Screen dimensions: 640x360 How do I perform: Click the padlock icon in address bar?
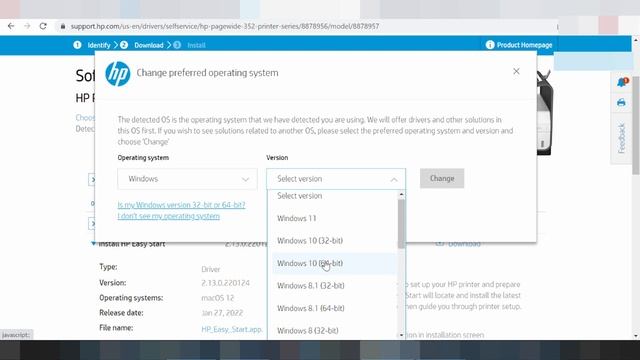[62, 26]
